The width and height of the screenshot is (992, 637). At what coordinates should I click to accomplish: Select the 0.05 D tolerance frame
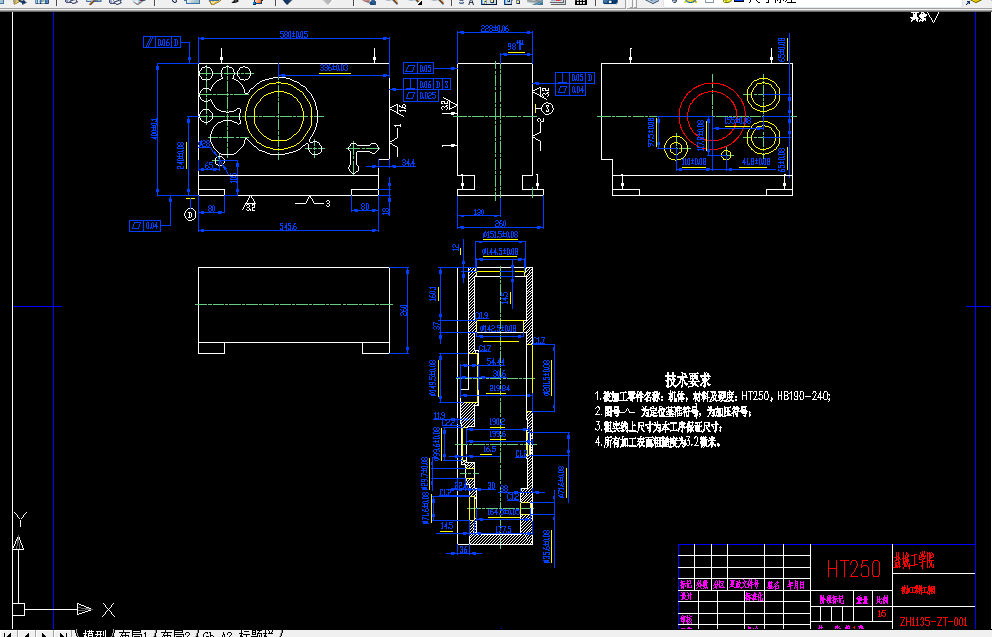575,78
